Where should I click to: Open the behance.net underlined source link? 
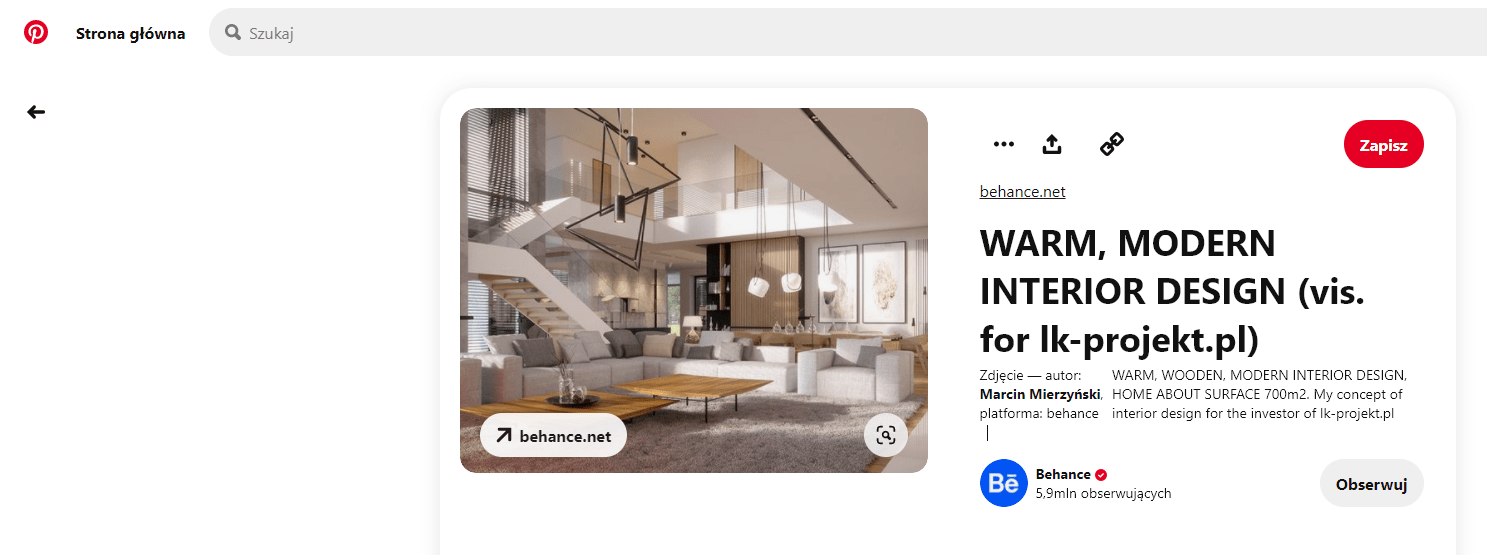[x=1022, y=191]
